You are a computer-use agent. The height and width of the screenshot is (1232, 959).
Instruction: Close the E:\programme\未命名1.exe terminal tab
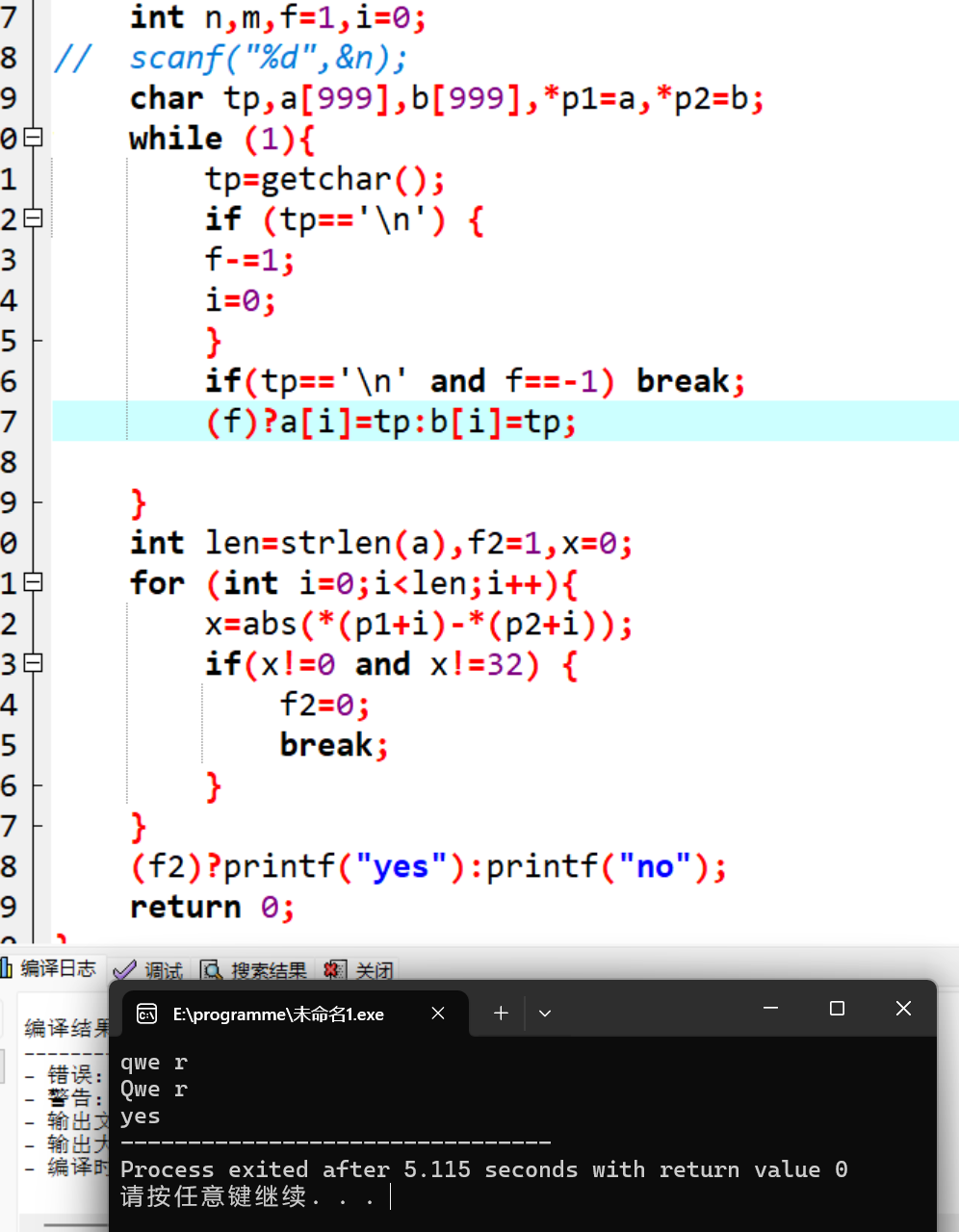pyautogui.click(x=438, y=1014)
